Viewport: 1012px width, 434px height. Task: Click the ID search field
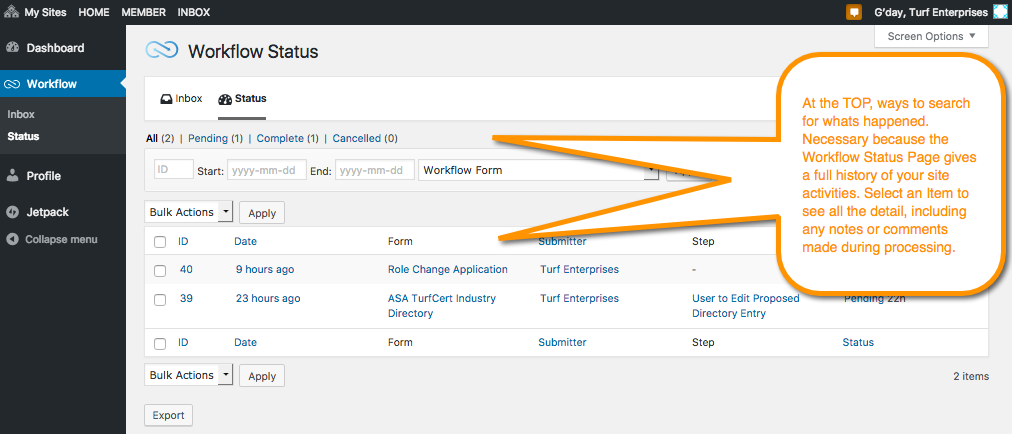tap(174, 169)
